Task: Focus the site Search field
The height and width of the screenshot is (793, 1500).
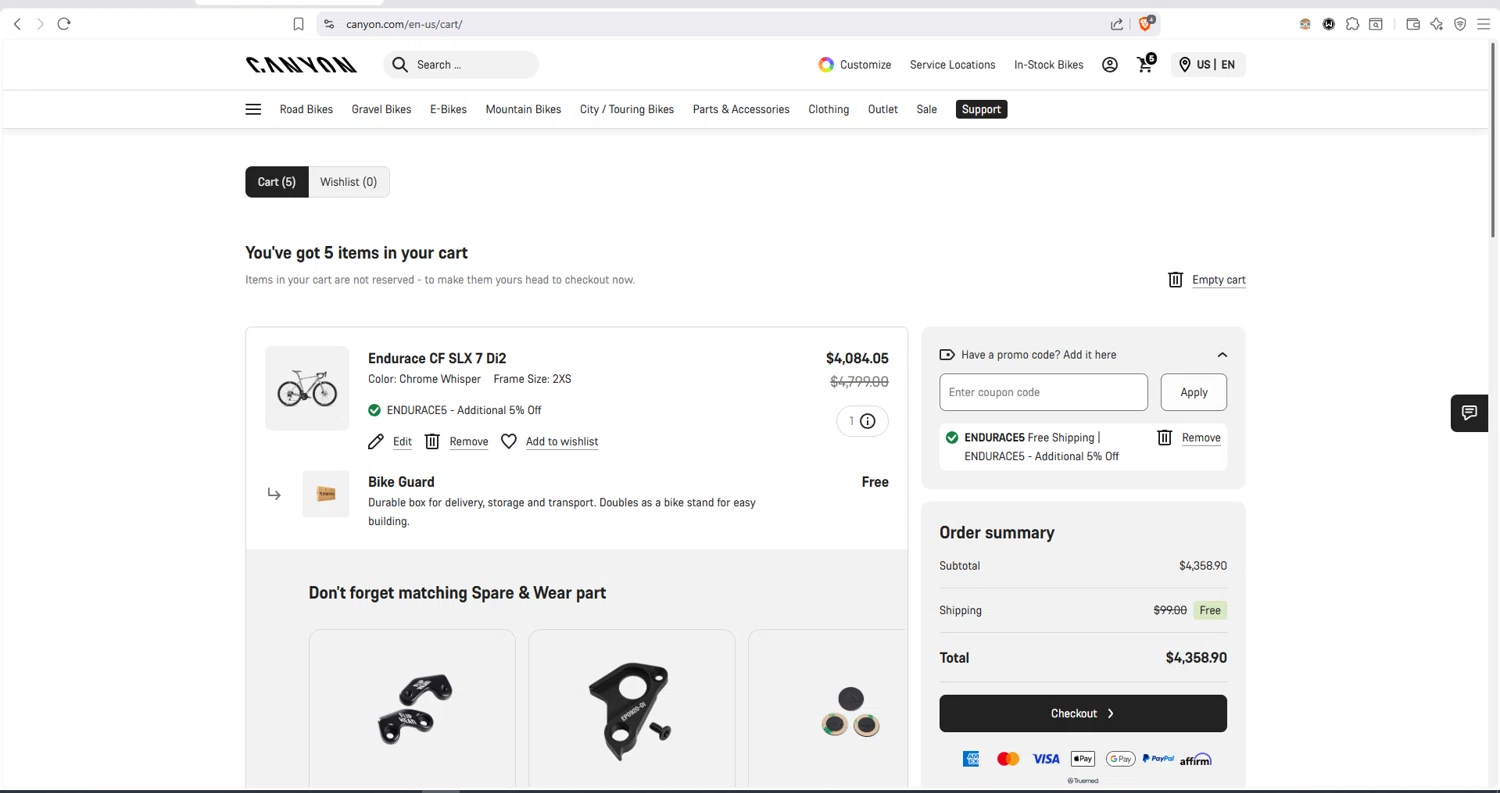Action: pos(461,65)
